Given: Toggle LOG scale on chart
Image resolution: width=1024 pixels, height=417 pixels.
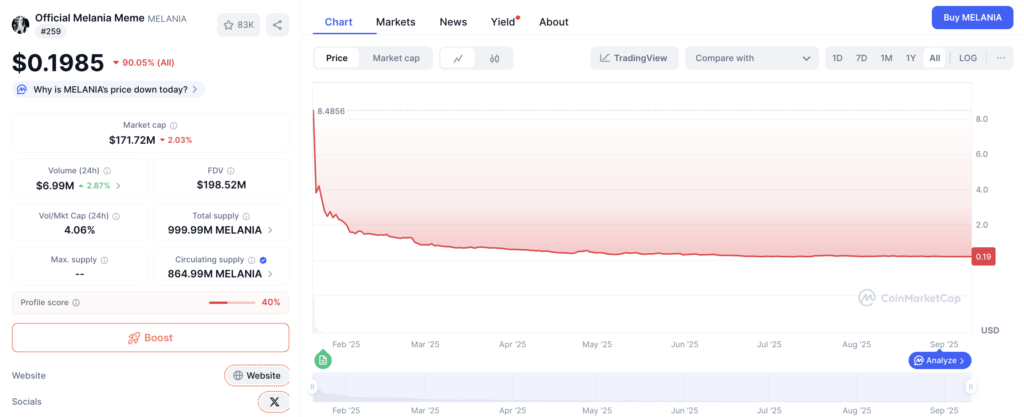Looking at the screenshot, I should tap(968, 58).
